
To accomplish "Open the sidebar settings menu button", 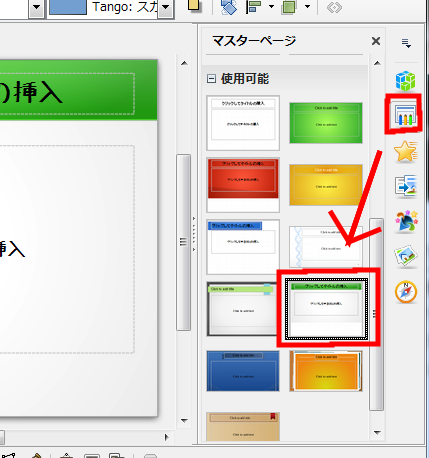I will [x=406, y=43].
